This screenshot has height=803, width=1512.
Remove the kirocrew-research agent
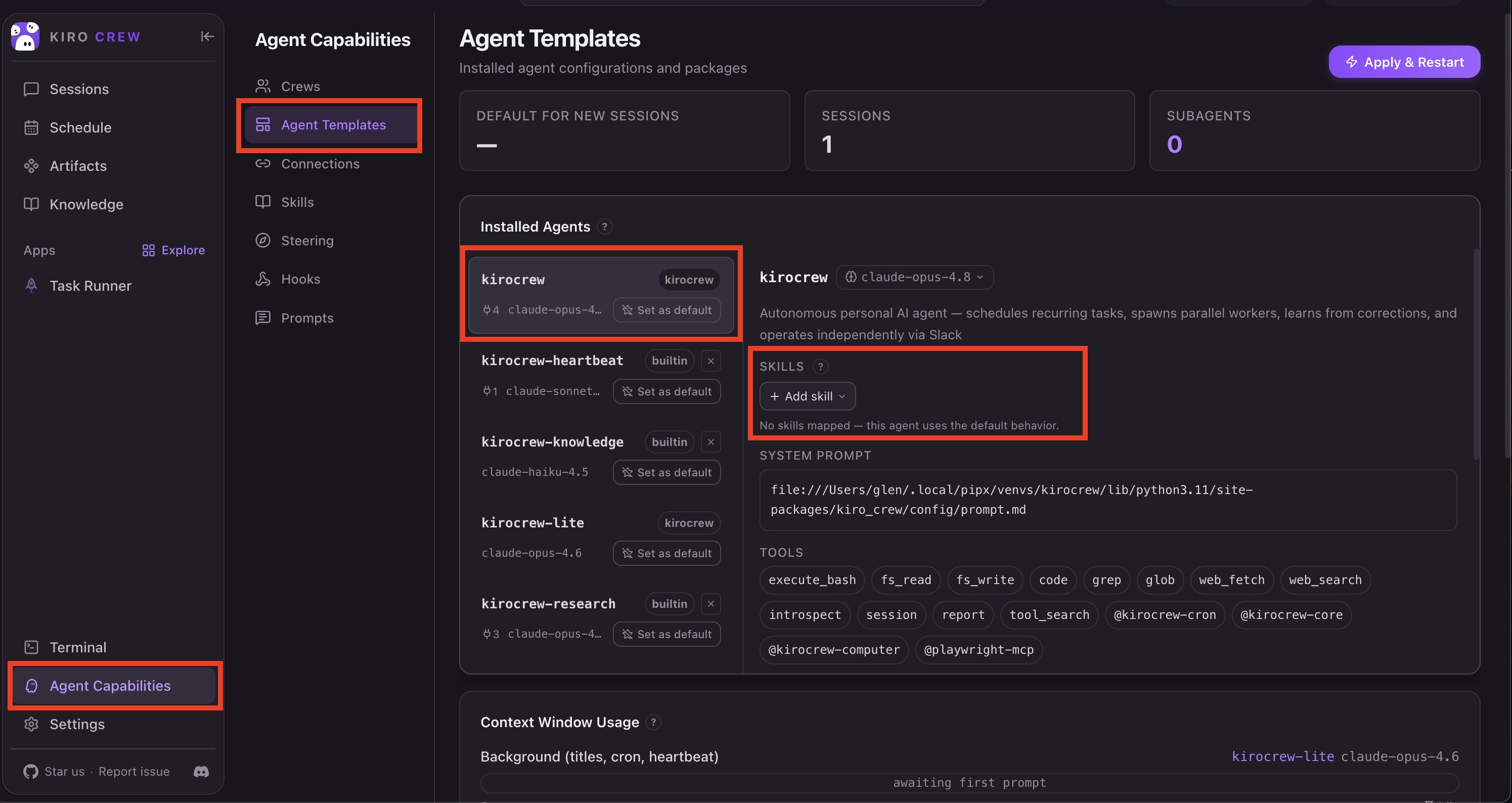coord(711,604)
